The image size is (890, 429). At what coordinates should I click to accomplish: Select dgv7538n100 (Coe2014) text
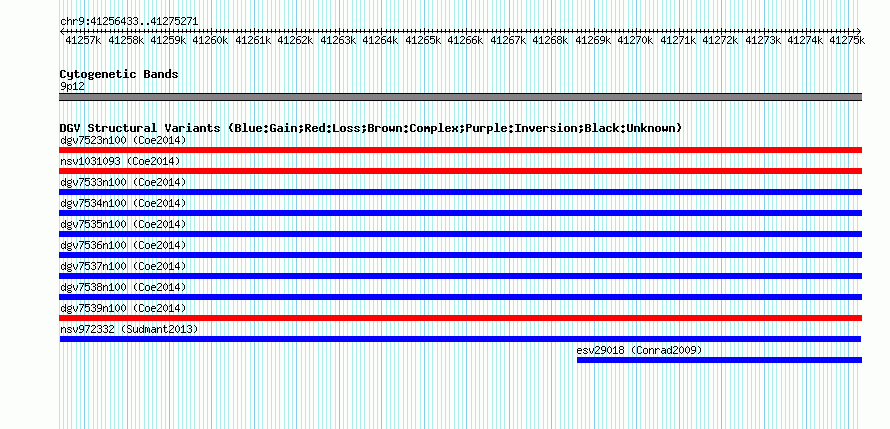point(123,287)
